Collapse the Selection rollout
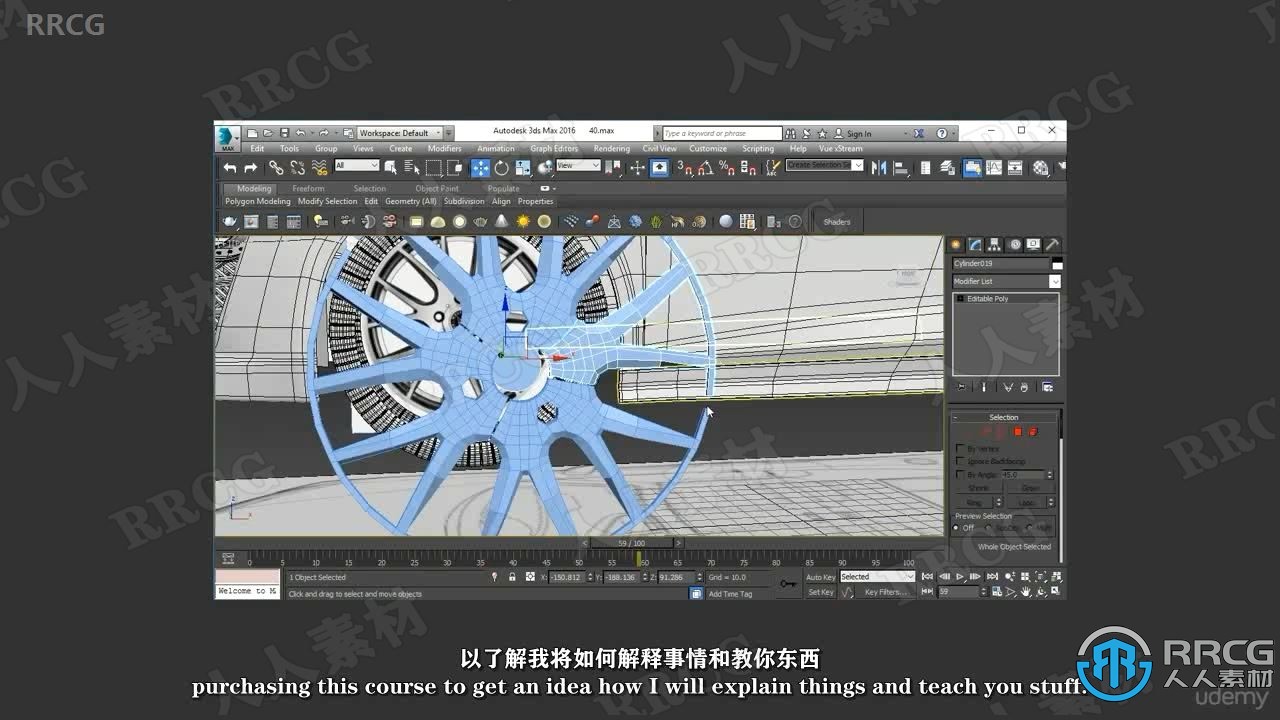The height and width of the screenshot is (720, 1280). pos(1004,417)
